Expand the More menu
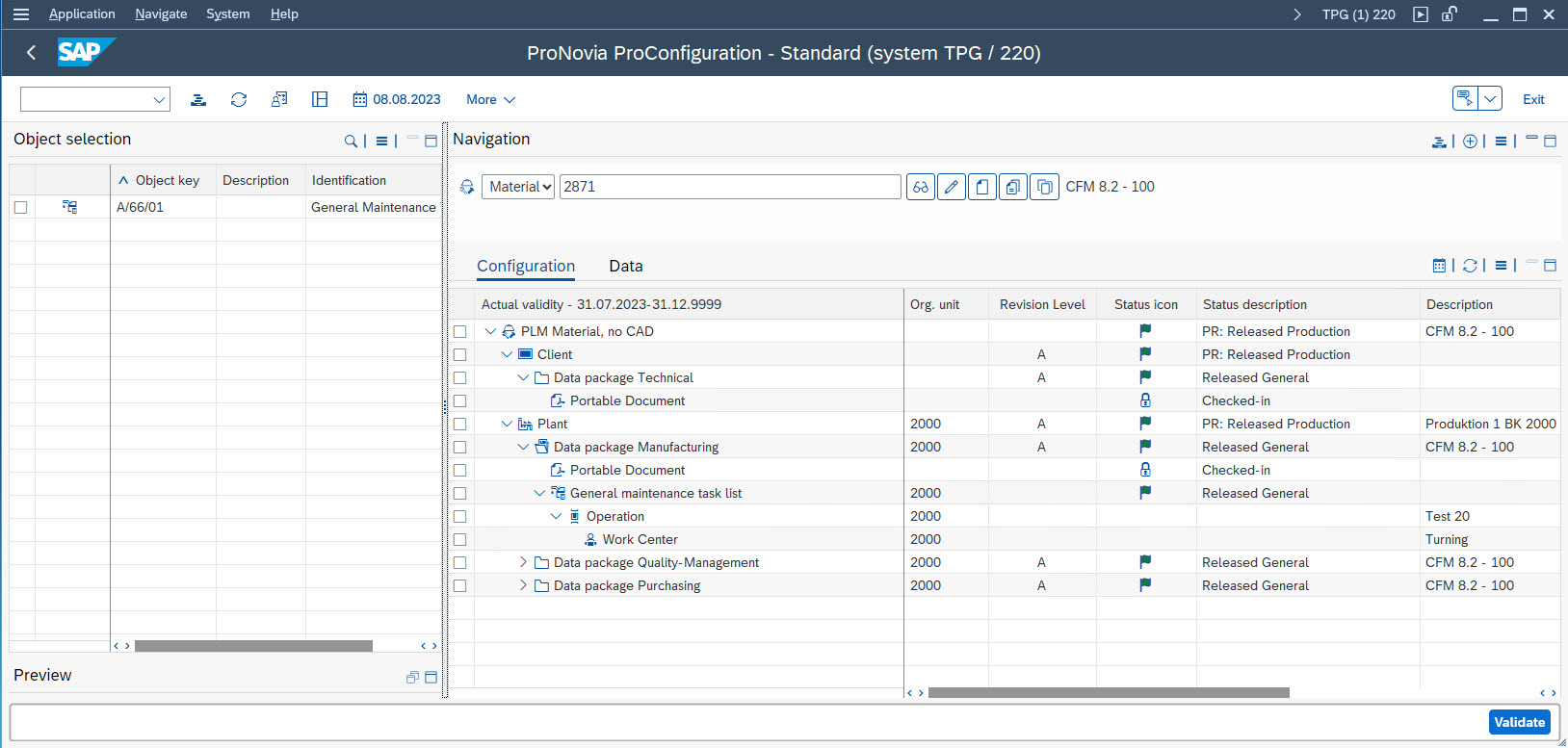 pos(490,99)
